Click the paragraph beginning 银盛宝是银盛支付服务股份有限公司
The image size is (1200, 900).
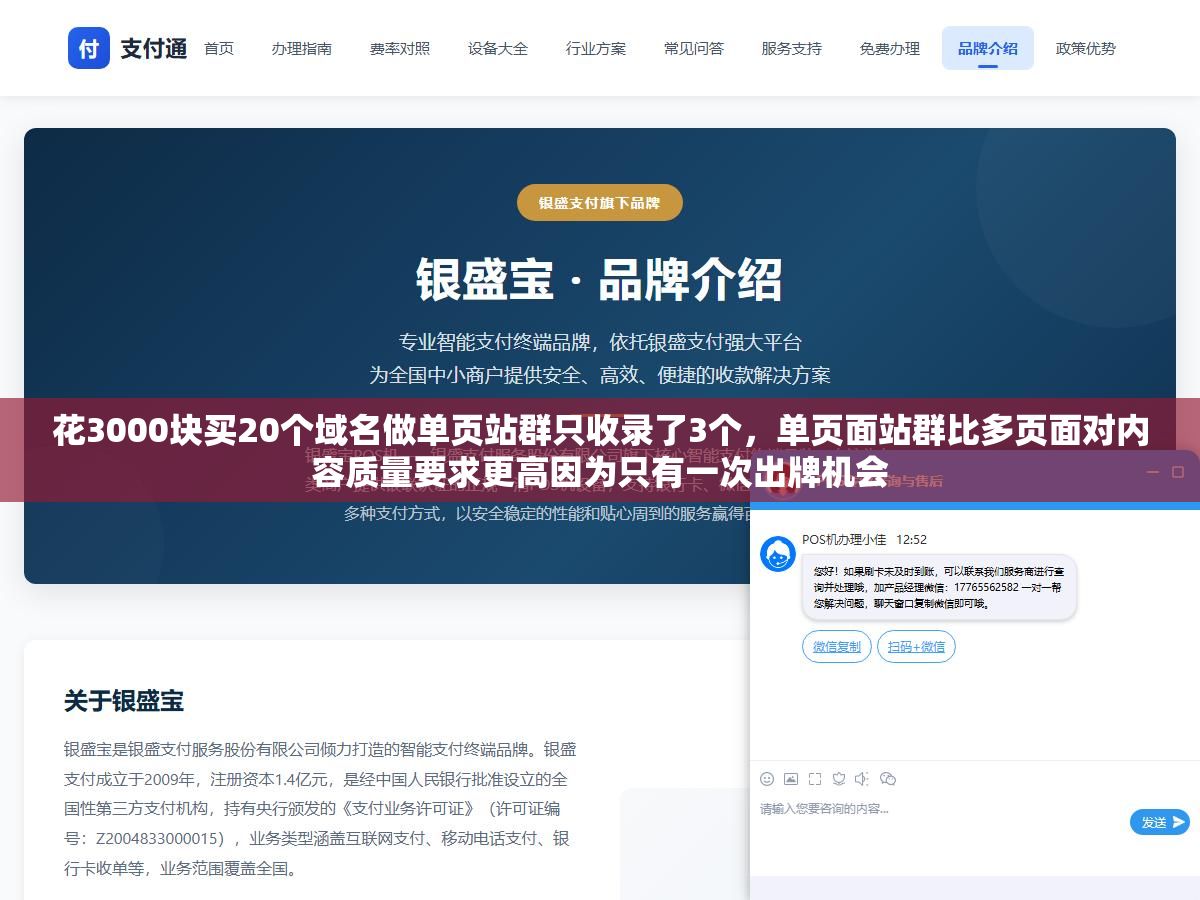point(320,808)
